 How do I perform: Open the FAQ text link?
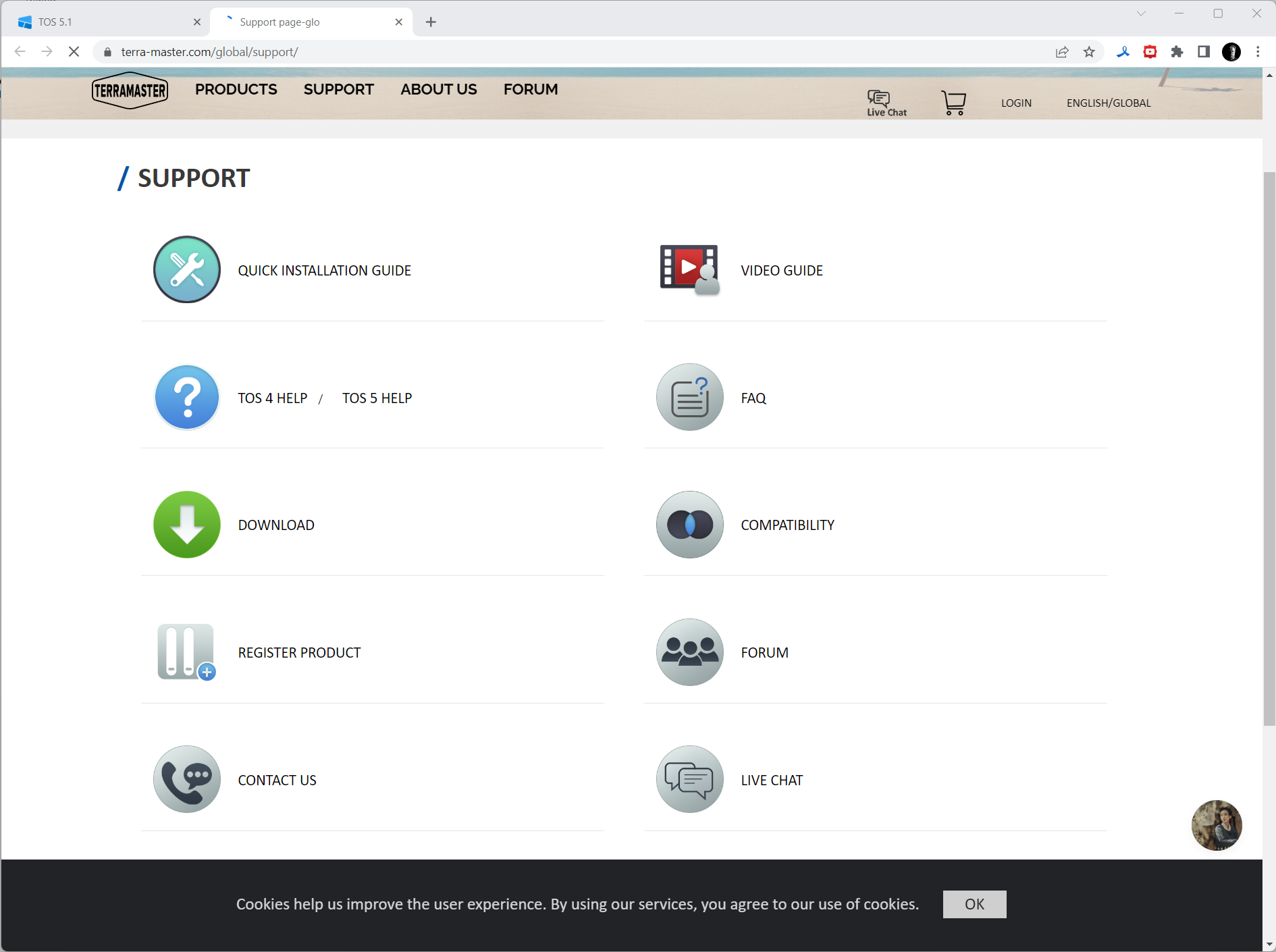[x=753, y=398]
